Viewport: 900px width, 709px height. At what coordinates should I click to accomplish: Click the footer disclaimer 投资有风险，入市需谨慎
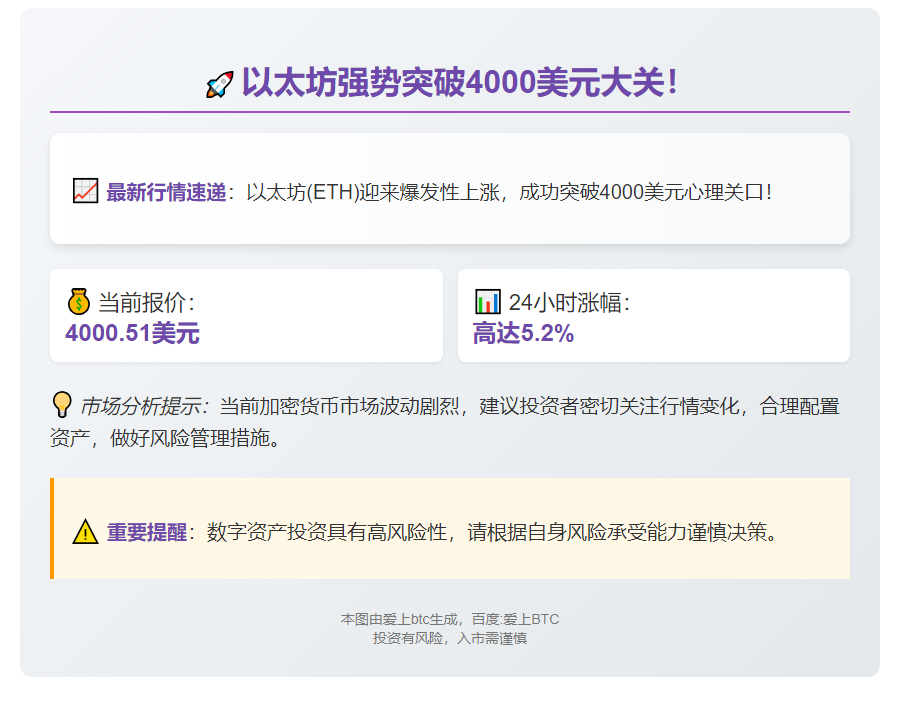click(x=450, y=638)
